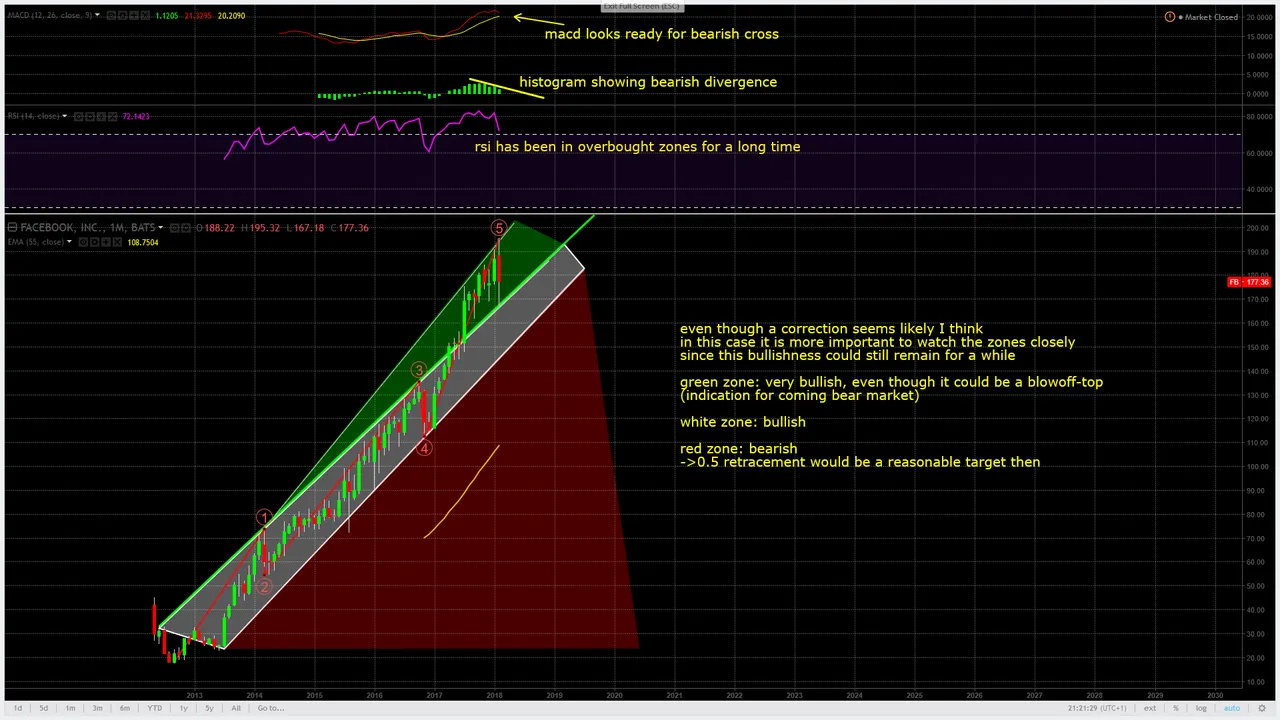Expand the MACD (12, 26, close, 9) dropdown arrow

(97, 16)
